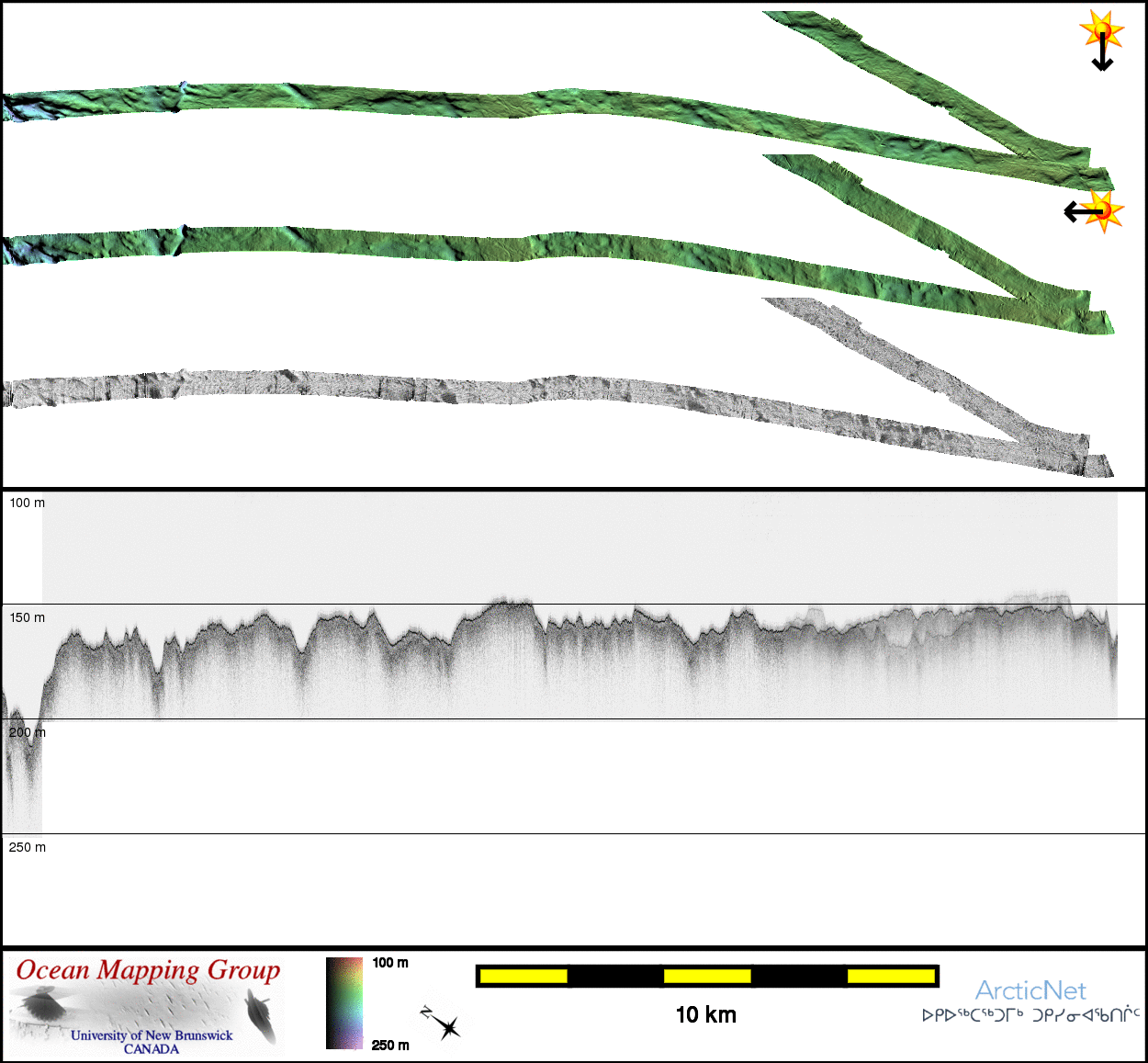Click the "250 m" label beside color scale

coord(390,1046)
